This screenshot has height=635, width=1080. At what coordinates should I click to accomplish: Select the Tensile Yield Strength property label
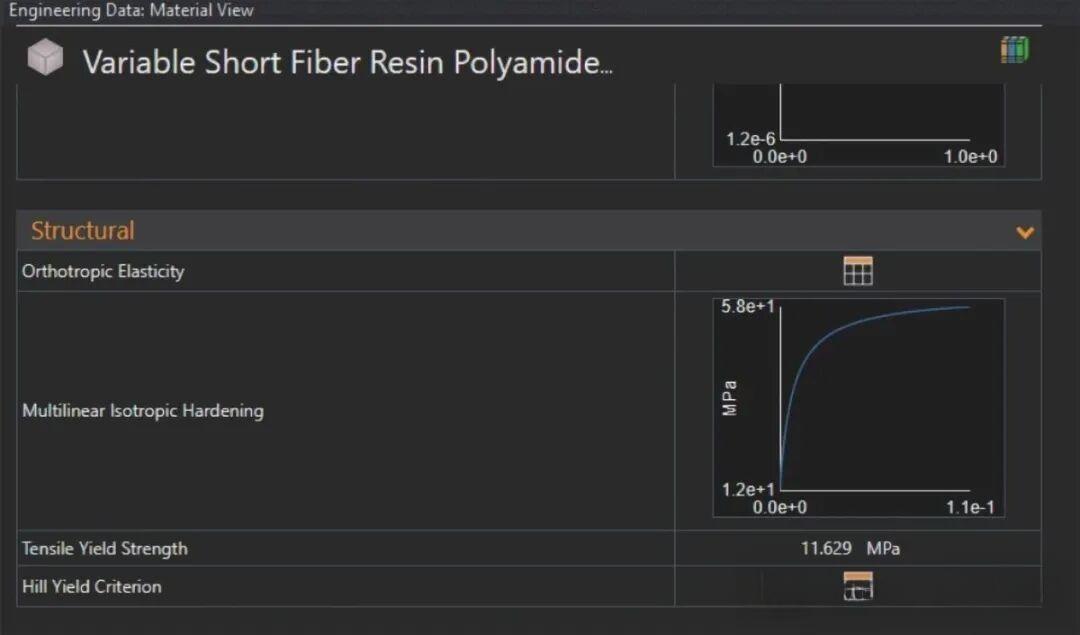point(105,548)
